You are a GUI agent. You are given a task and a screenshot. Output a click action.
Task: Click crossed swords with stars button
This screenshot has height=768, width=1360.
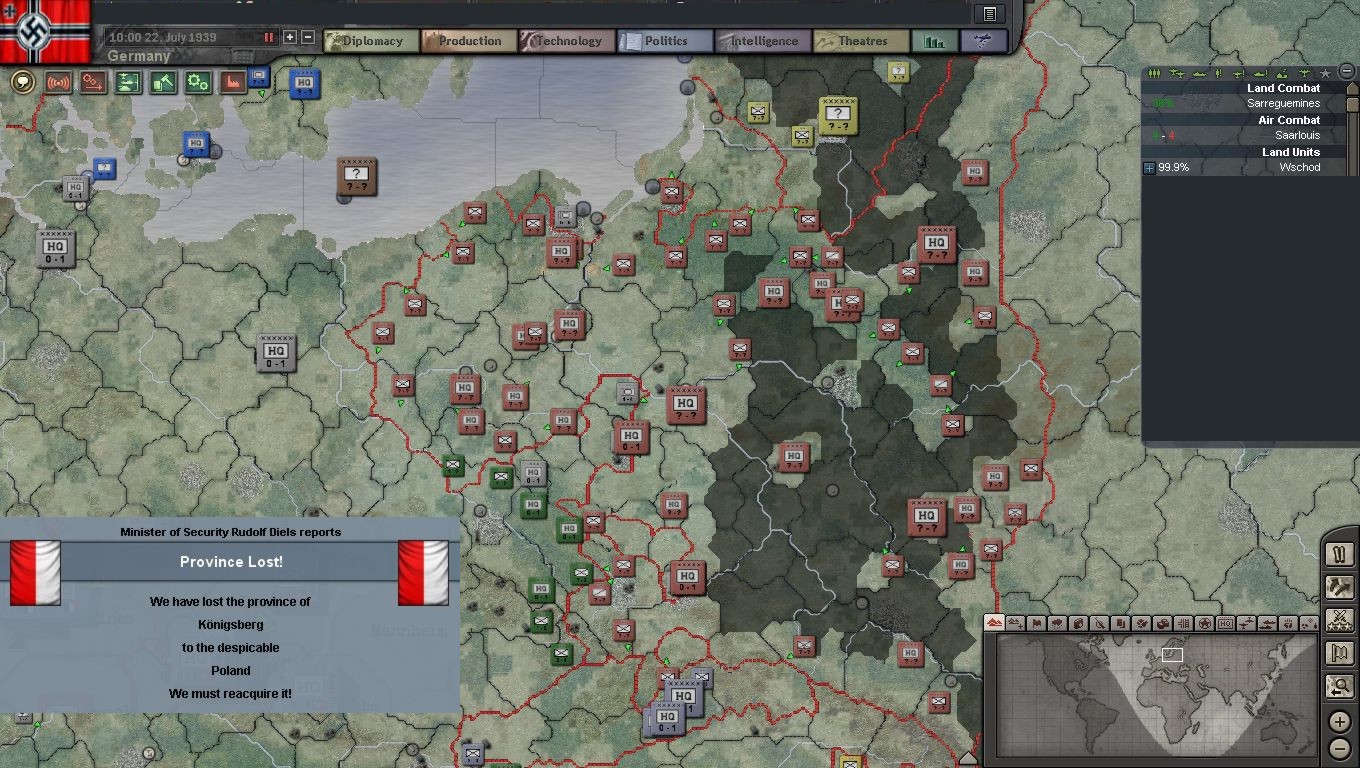[1340, 620]
